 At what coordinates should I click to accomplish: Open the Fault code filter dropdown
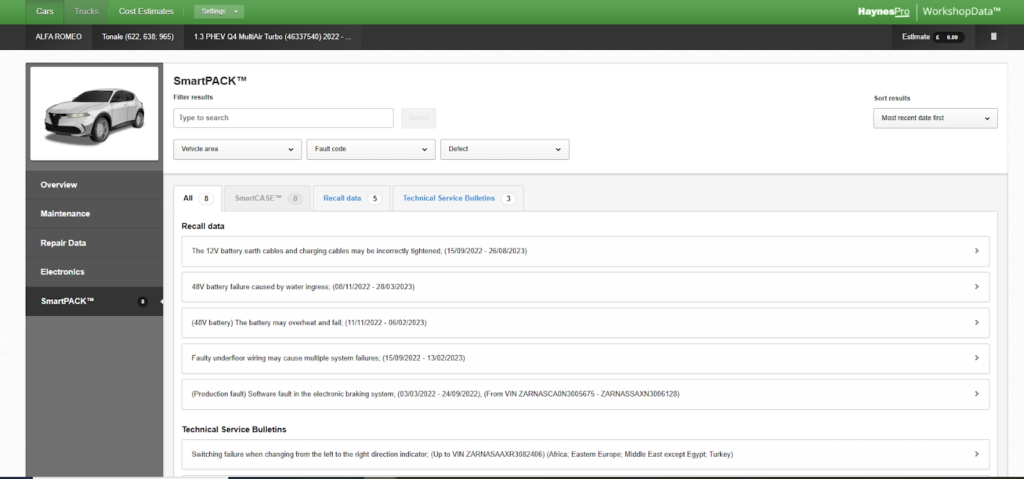tap(371, 149)
